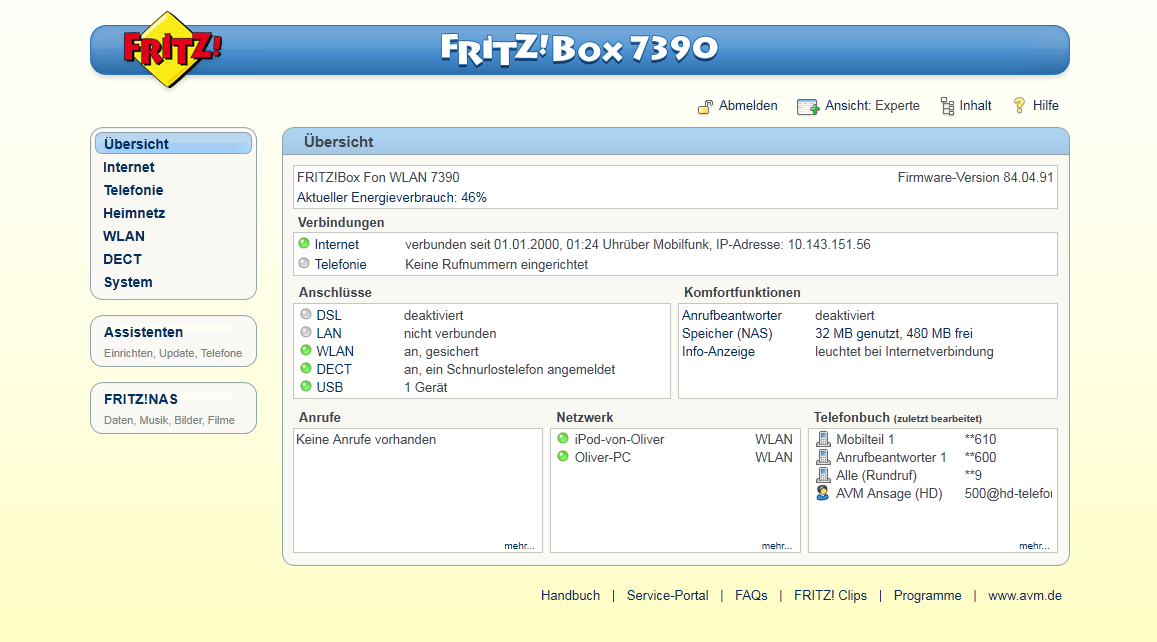Click the Anrufbeantworter 1 phonebook entry
This screenshot has height=642, width=1157.
coord(891,458)
